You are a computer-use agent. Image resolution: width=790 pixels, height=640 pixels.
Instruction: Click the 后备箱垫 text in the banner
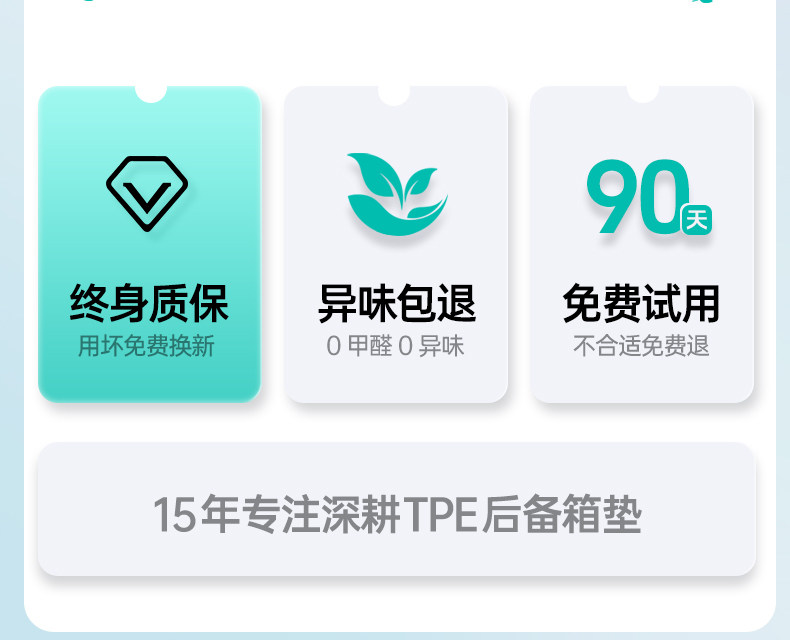(562, 515)
